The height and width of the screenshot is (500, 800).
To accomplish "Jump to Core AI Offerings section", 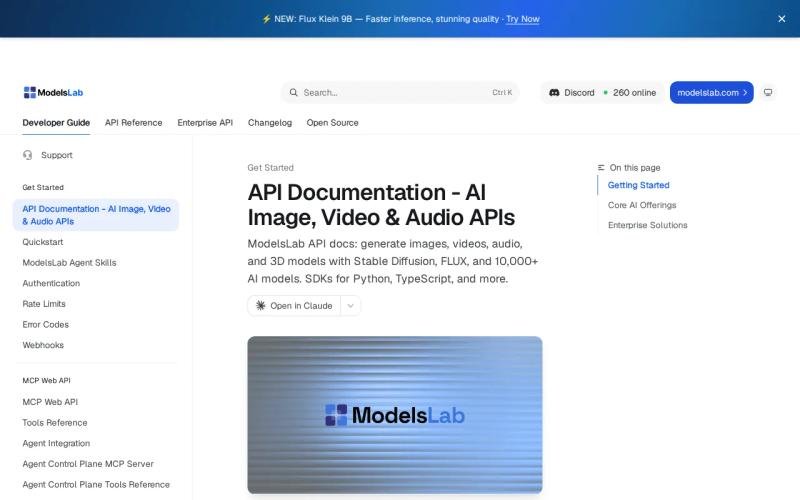I will pos(642,205).
